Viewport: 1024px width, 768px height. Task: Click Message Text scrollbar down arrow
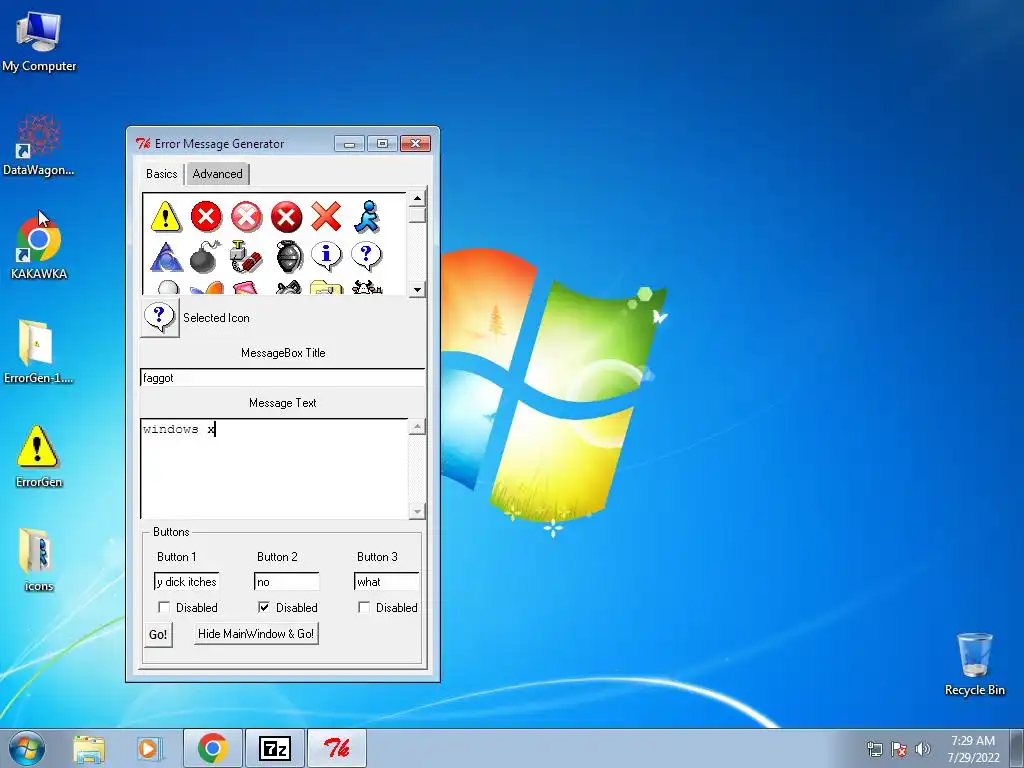click(x=417, y=511)
